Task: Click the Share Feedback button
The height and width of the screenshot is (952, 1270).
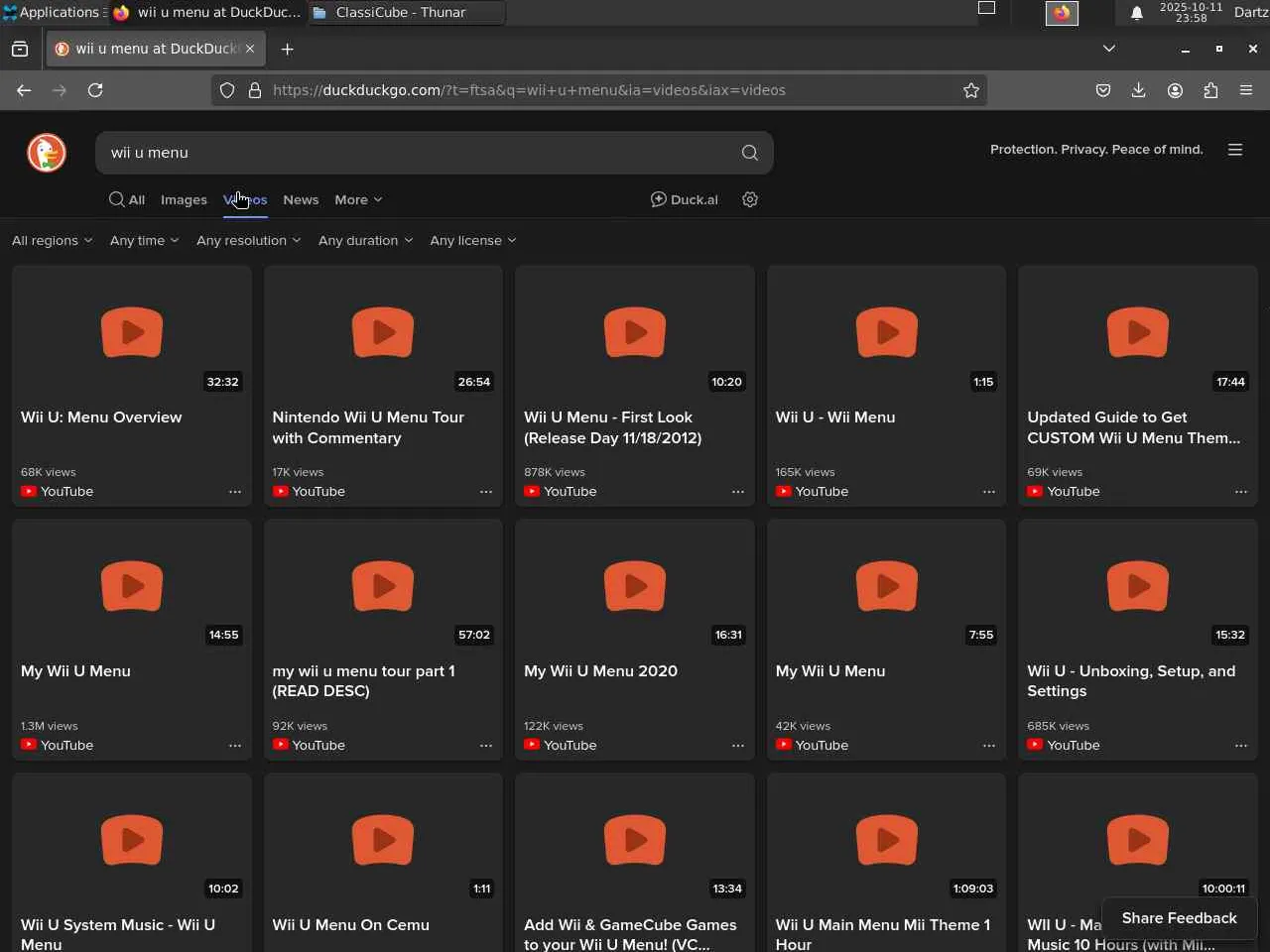Action: point(1179,918)
